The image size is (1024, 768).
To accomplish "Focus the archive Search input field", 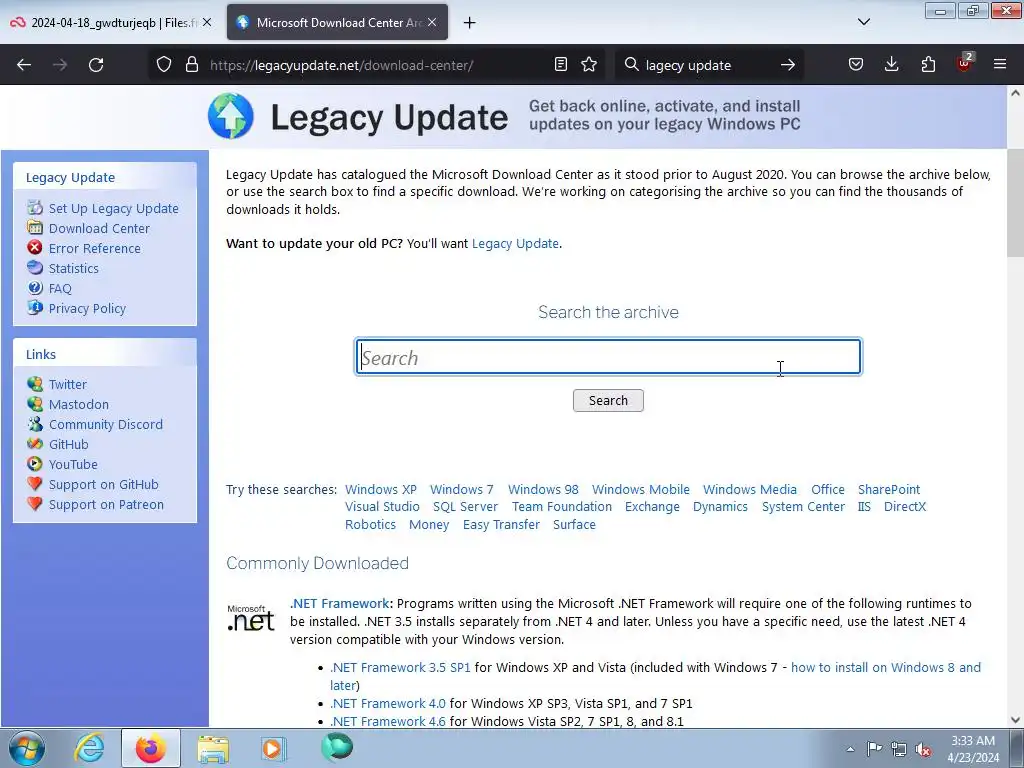I will coord(608,357).
